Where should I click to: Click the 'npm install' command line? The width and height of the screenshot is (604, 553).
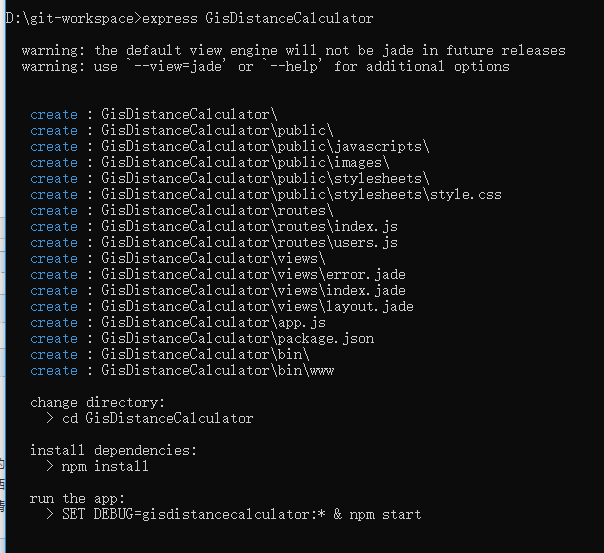(x=105, y=466)
